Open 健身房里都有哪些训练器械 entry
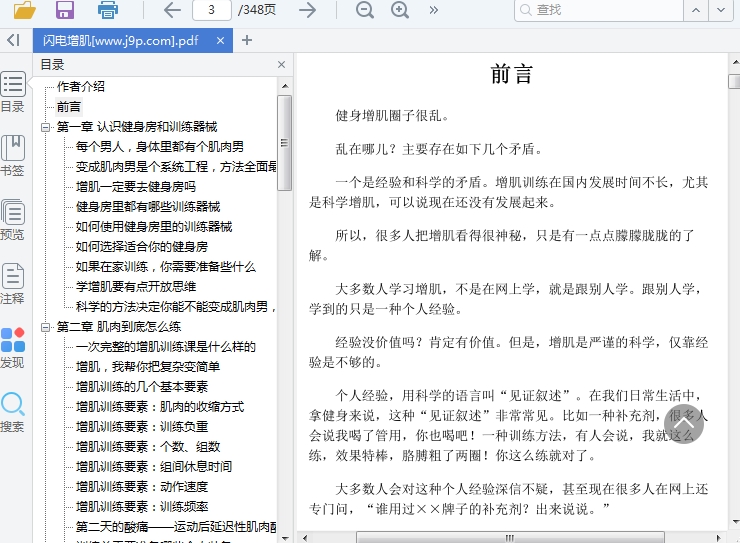The height and width of the screenshot is (543, 740). click(x=148, y=207)
